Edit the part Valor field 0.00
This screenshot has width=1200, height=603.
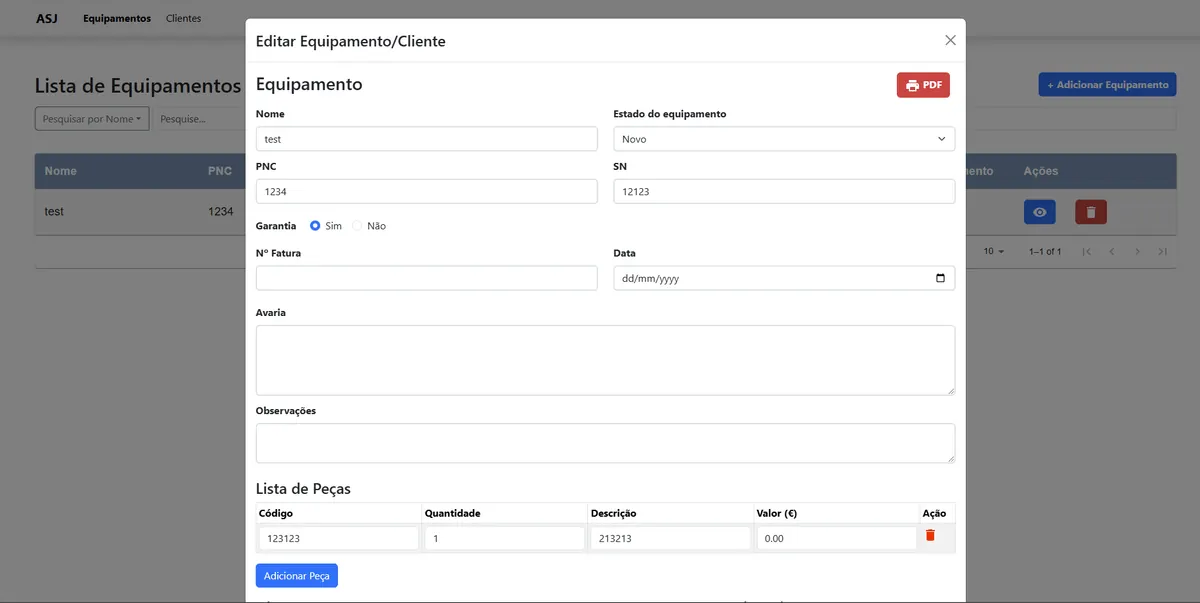[x=837, y=538]
